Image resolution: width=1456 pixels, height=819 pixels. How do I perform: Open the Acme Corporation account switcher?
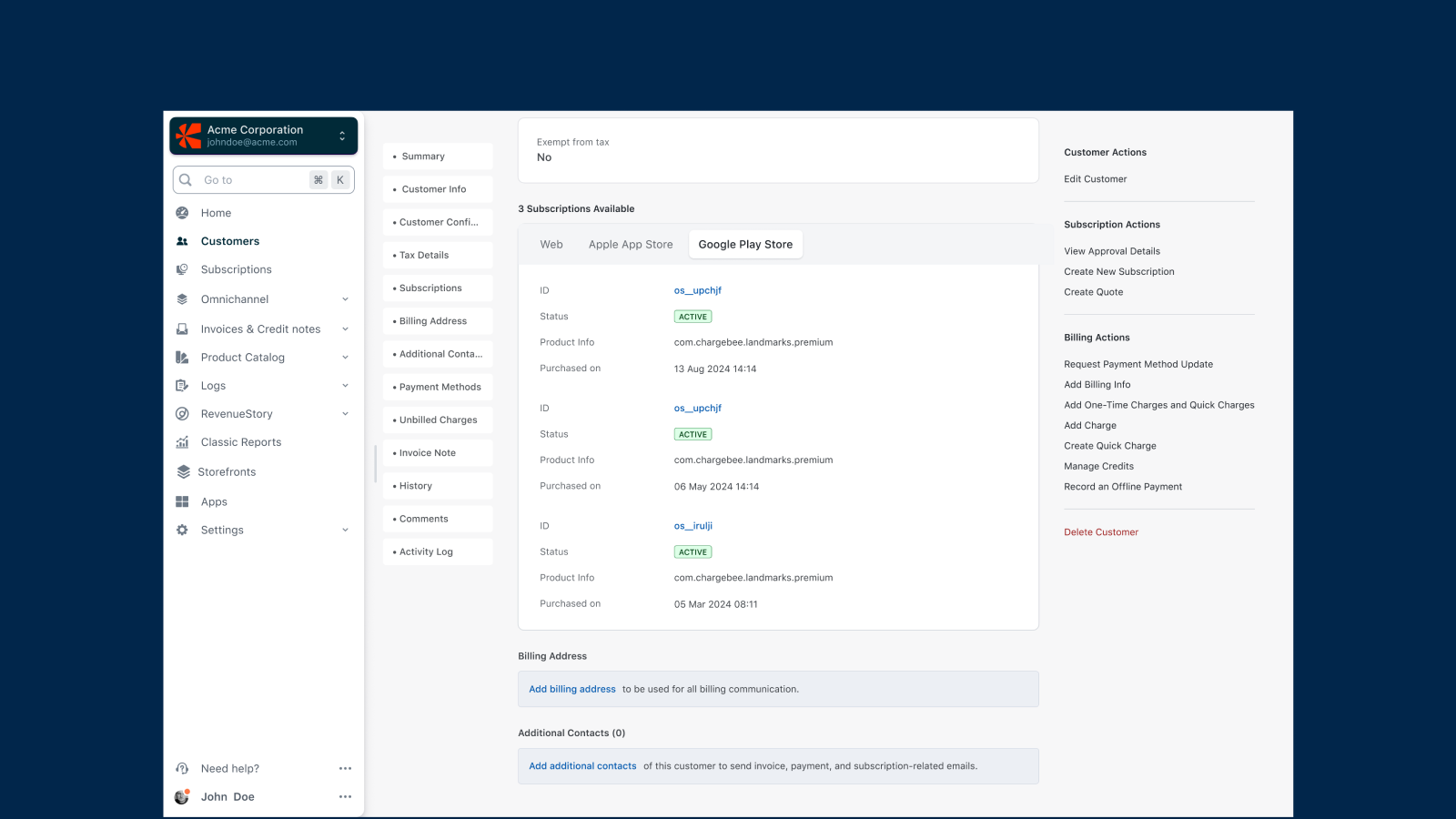click(264, 136)
